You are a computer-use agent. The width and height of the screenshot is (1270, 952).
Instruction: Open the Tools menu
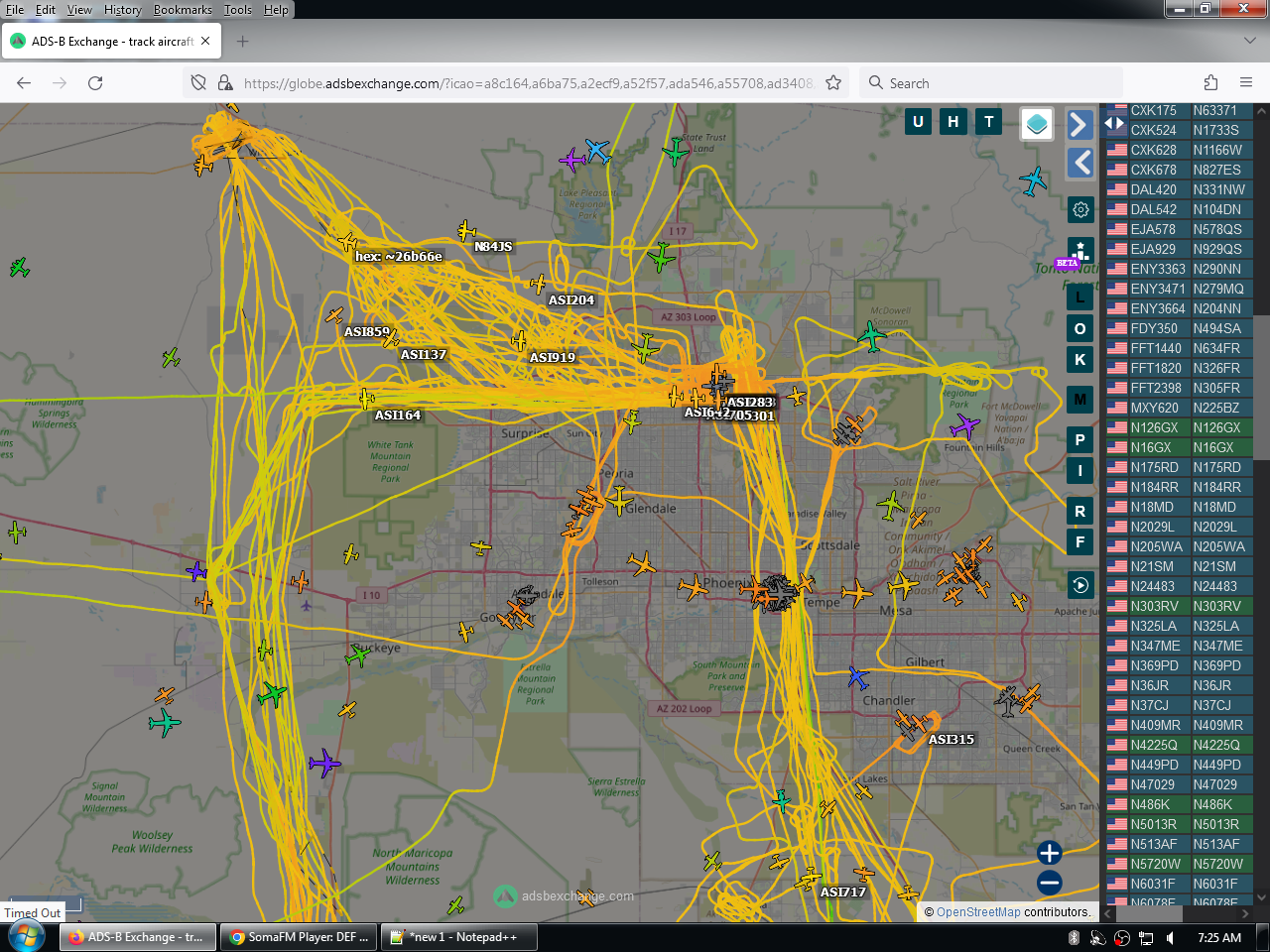[238, 10]
